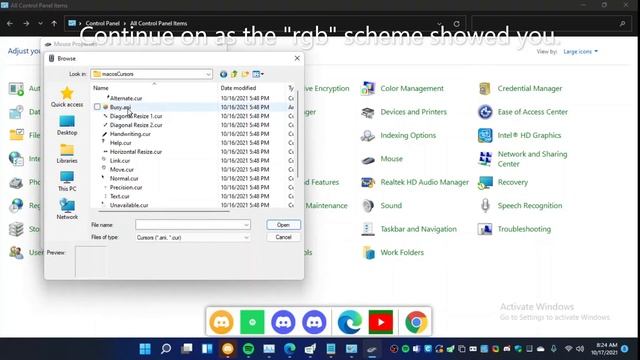Image resolution: width=640 pixels, height=360 pixels.
Task: Open Google Chrome icon in the dock
Action: coord(416,322)
